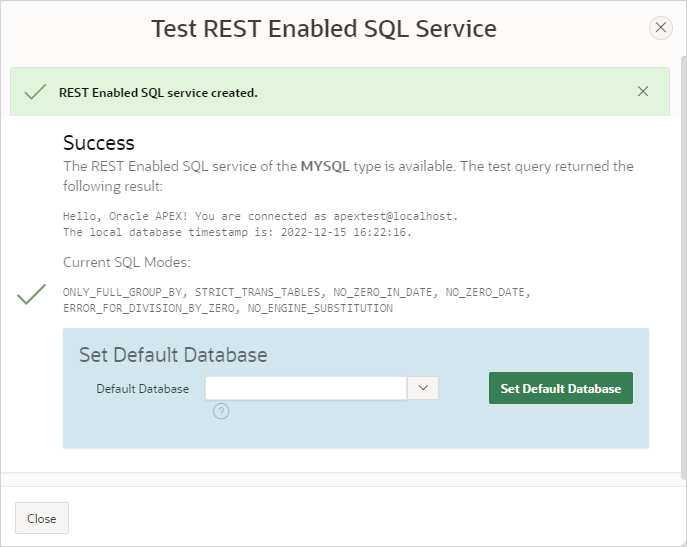Click the checkmark icon in the green banner
Image resolution: width=687 pixels, height=547 pixels.
click(35, 92)
